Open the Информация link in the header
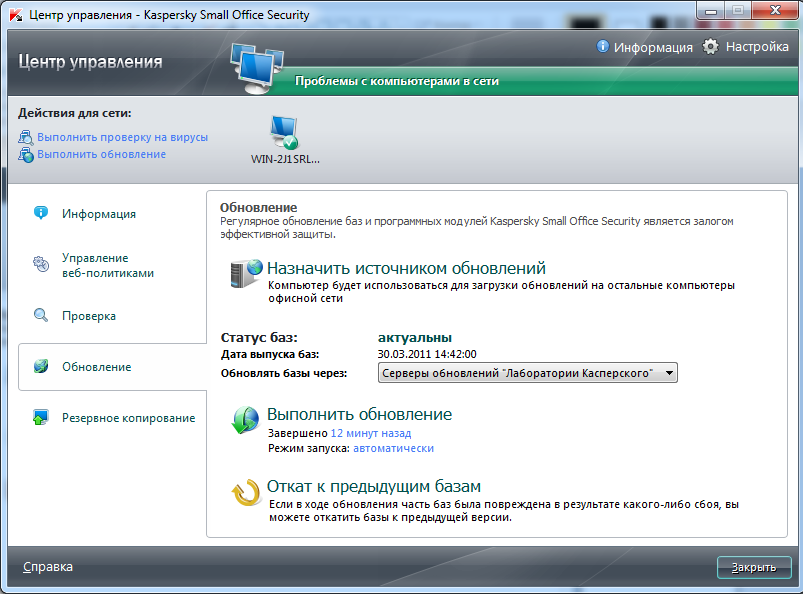Screen dimensions: 803x594 point(653,48)
